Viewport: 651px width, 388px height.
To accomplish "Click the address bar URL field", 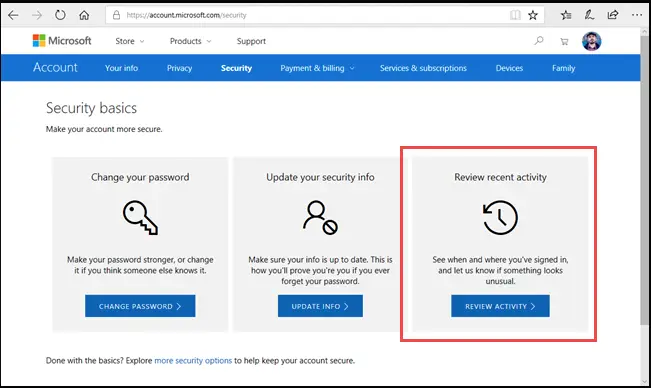I will 324,15.
